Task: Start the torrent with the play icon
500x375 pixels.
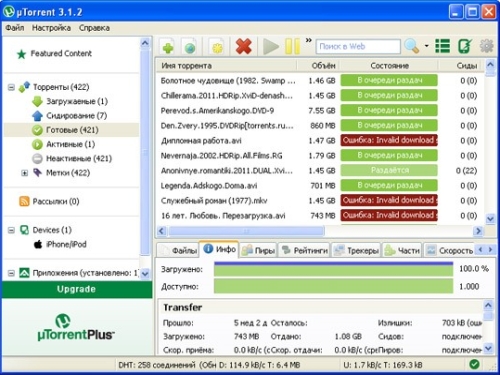Action: pyautogui.click(x=271, y=46)
